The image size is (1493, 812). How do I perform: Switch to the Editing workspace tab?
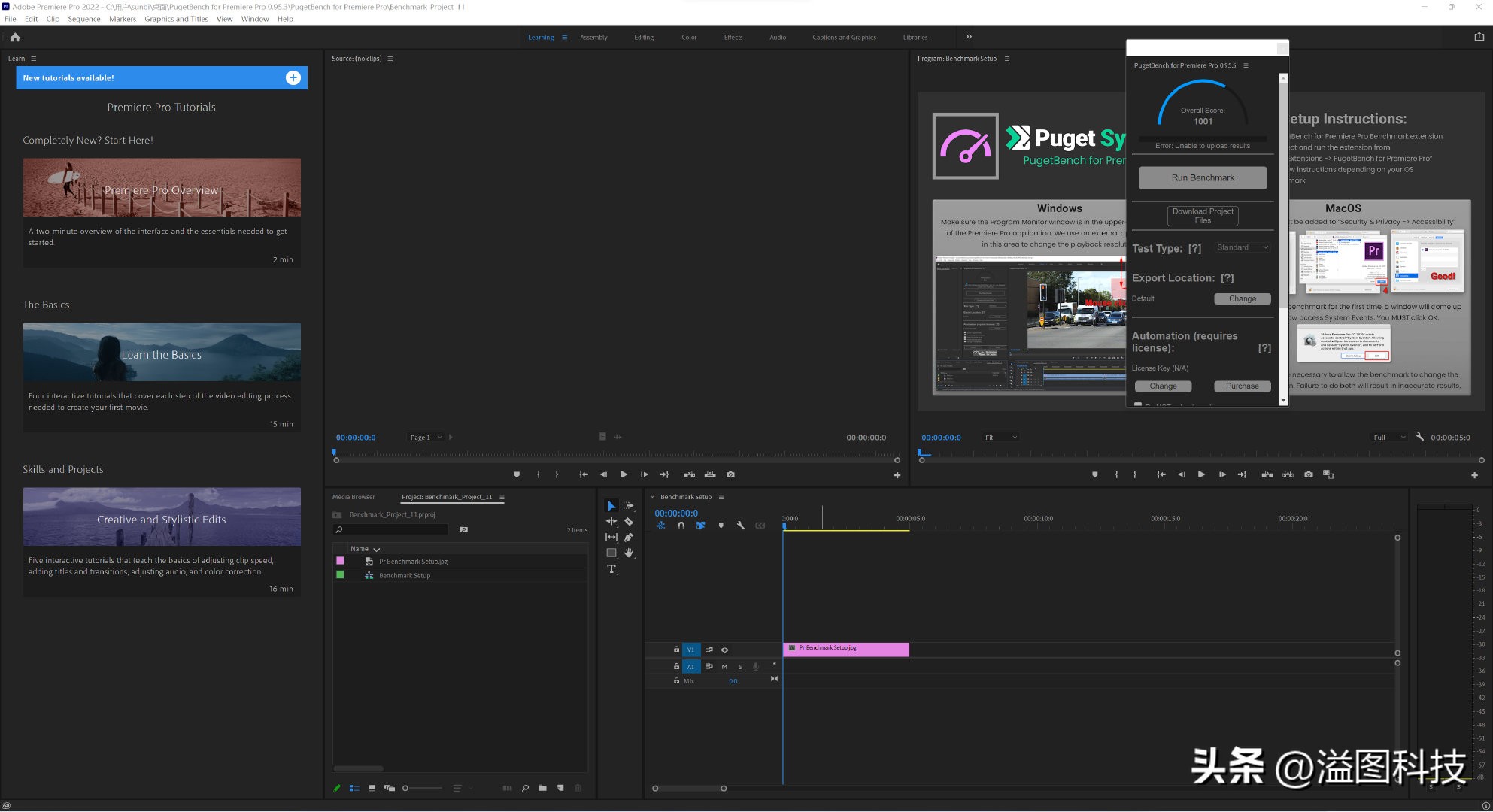[x=643, y=37]
